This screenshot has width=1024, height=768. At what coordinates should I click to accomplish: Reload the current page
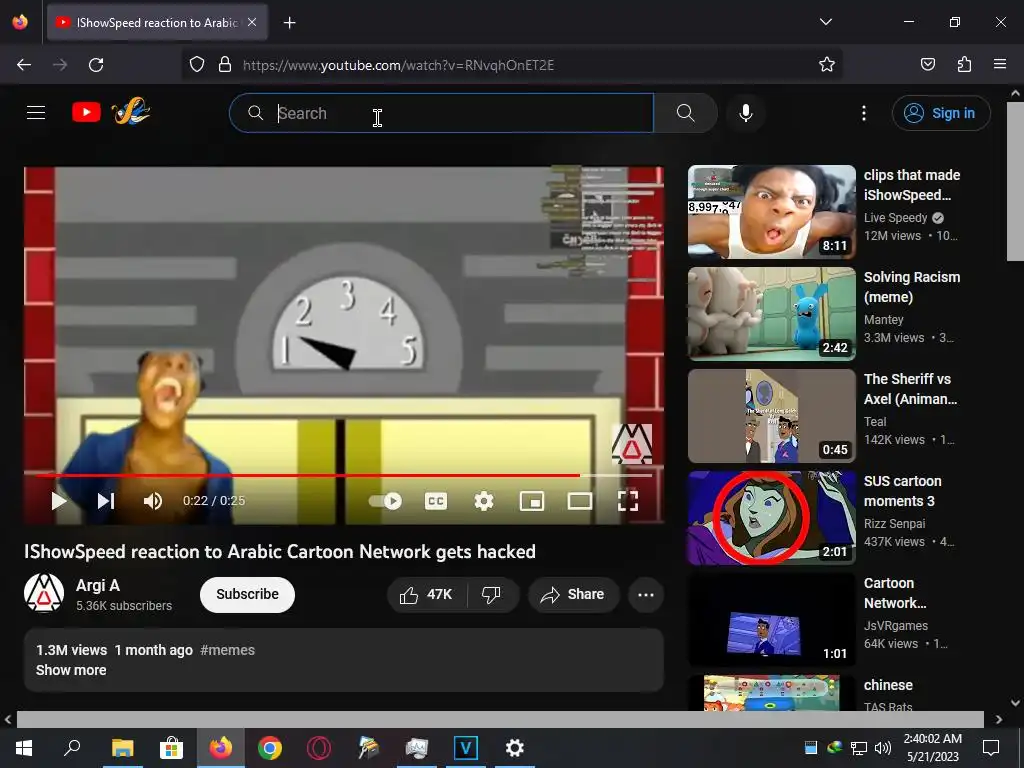[x=96, y=65]
